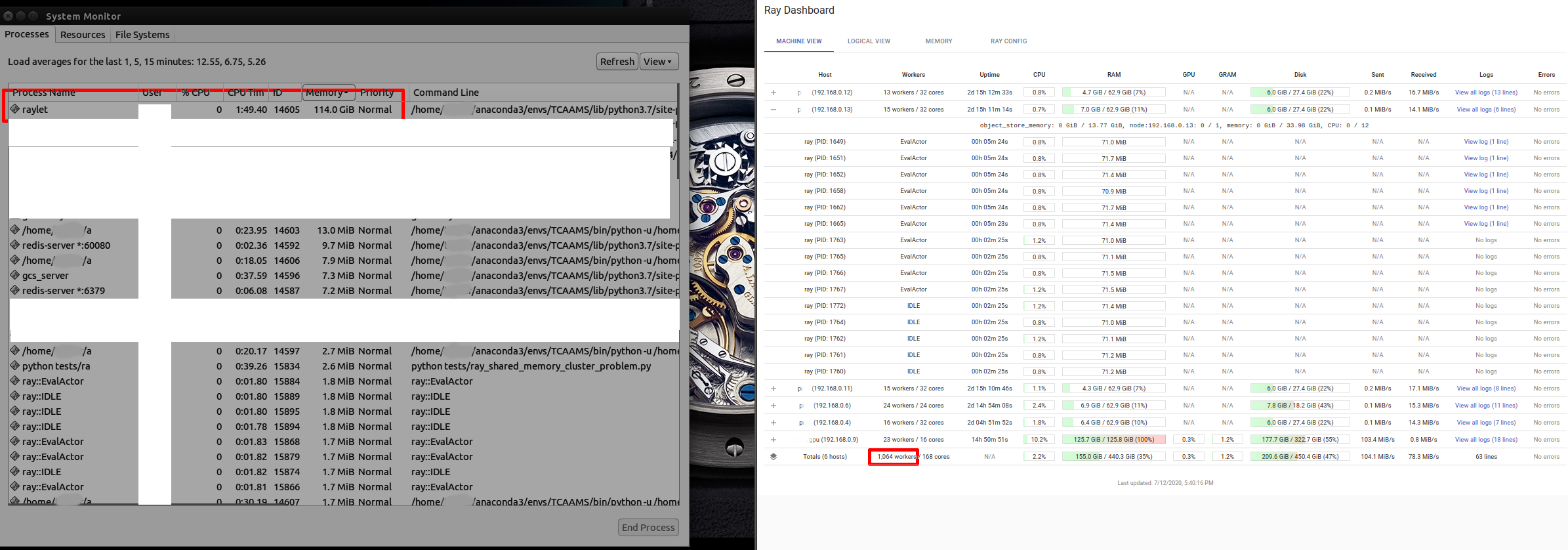Click the python tests/ra process icon
This screenshot has height=550, width=1568.
(x=15, y=366)
